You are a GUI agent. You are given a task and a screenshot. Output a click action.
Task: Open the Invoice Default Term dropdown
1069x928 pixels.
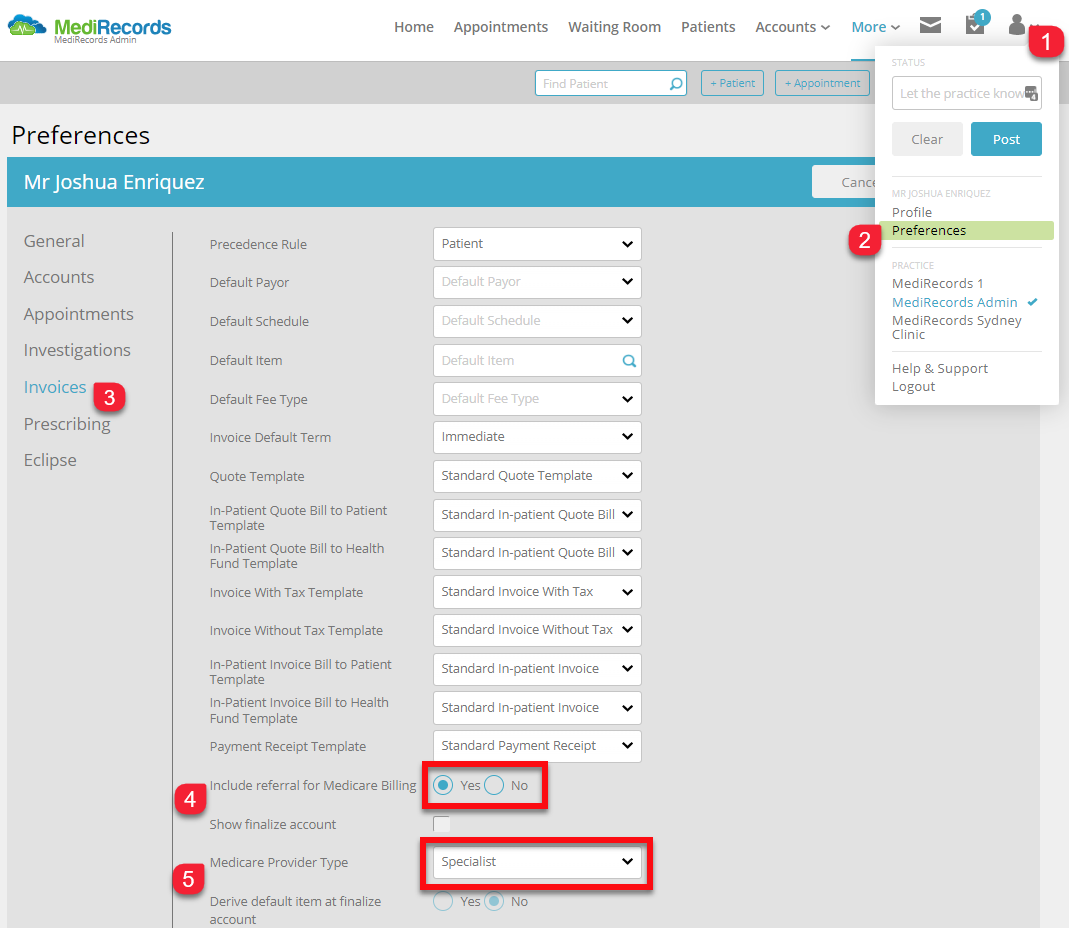coord(537,437)
